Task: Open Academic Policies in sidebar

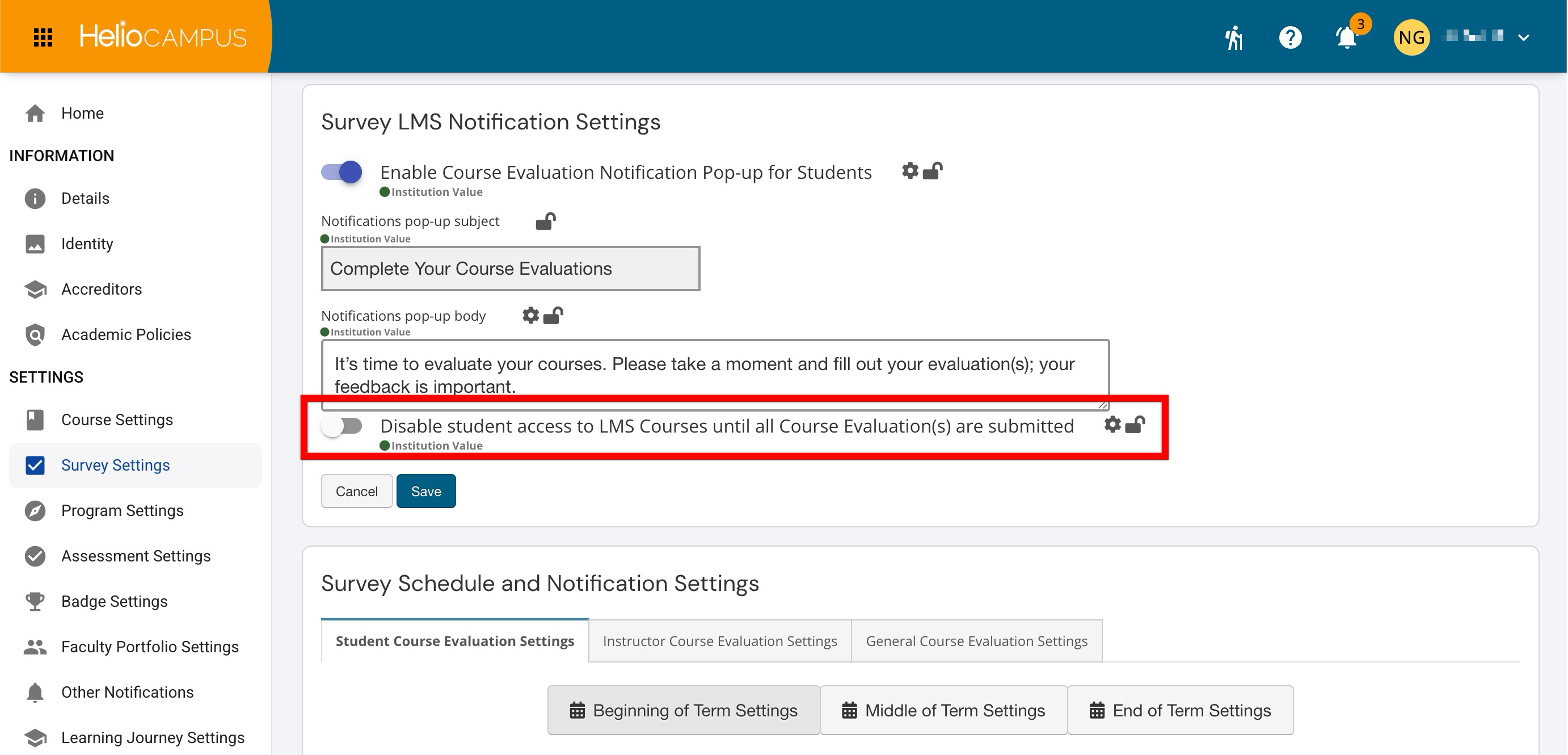Action: tap(135, 334)
